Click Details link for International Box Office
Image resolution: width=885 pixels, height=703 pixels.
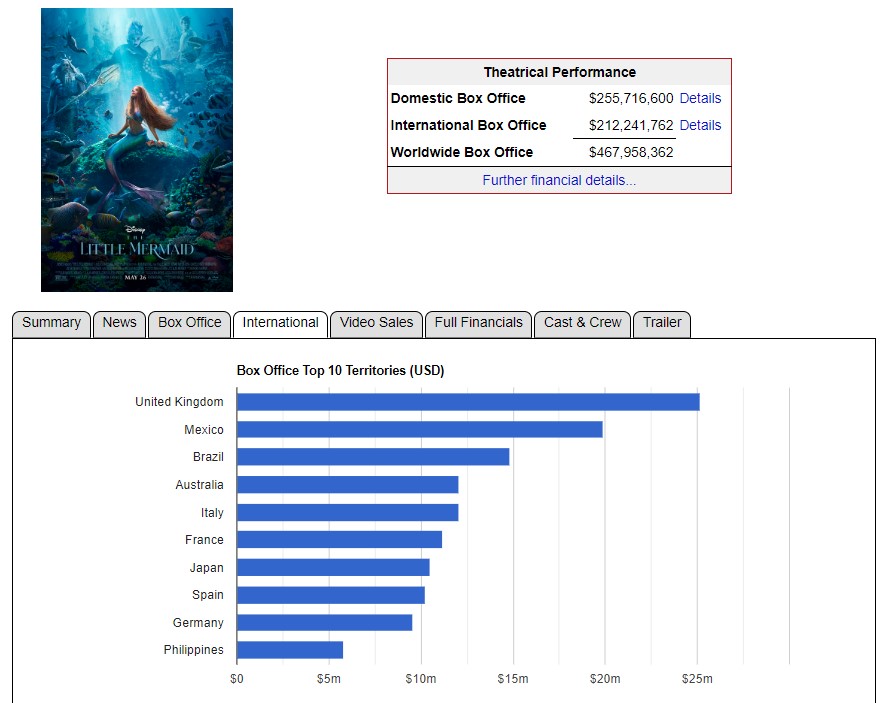[x=700, y=125]
